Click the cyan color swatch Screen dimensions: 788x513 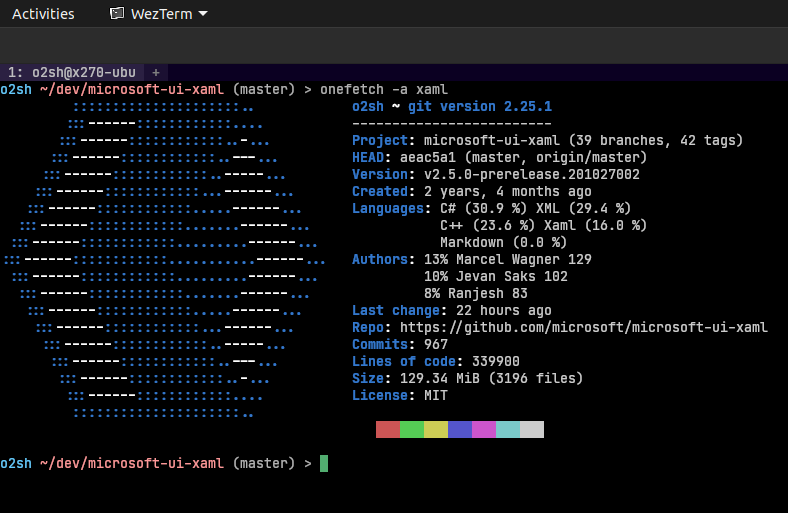(x=508, y=430)
